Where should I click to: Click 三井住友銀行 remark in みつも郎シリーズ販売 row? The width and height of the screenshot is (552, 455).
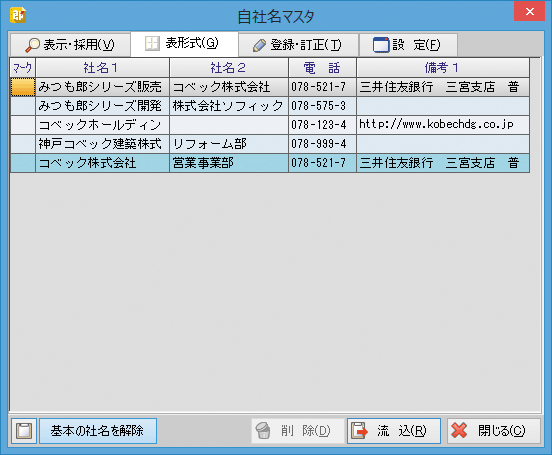coord(443,87)
